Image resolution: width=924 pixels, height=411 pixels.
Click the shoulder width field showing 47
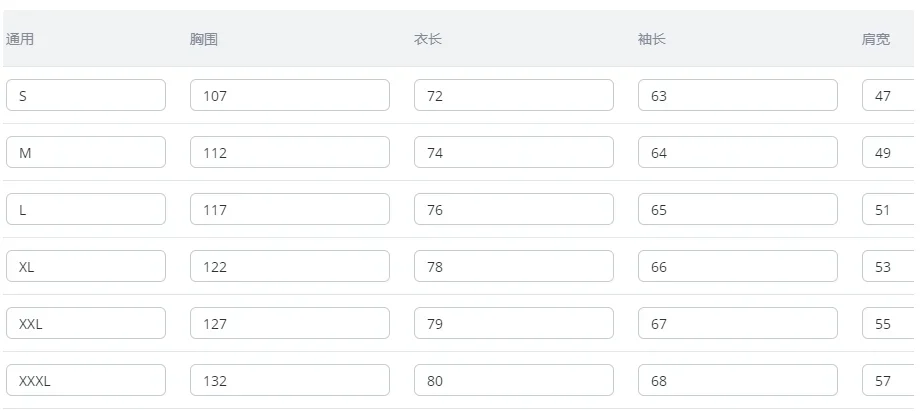coord(888,95)
